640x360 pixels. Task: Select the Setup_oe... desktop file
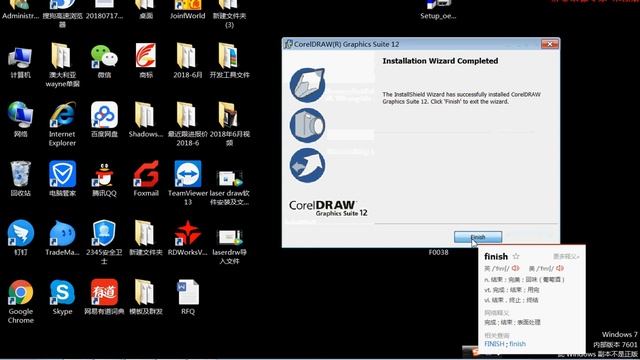pos(438,10)
